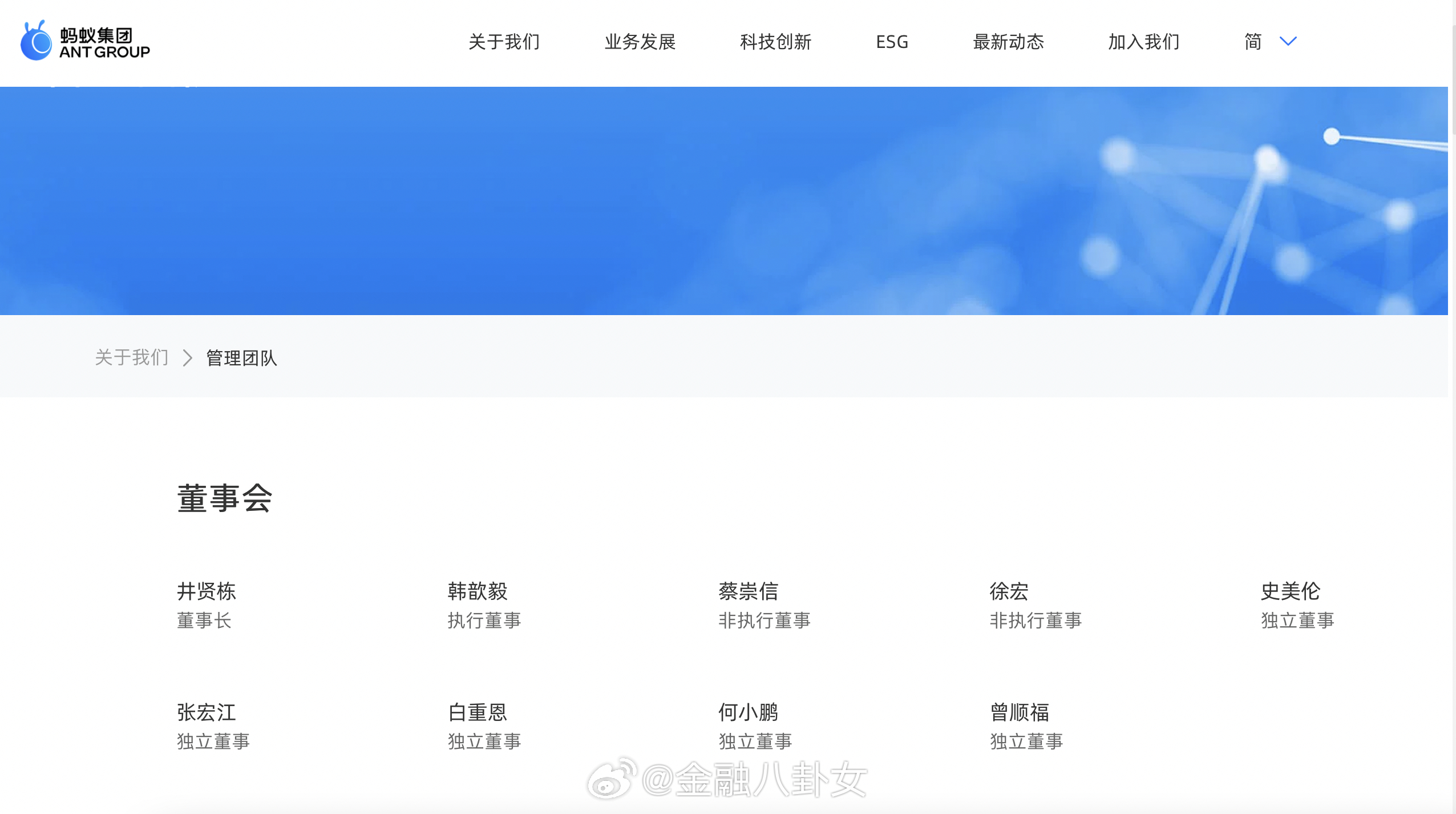Select board member 蔡崇信
The height and width of the screenshot is (814, 1456).
[748, 591]
